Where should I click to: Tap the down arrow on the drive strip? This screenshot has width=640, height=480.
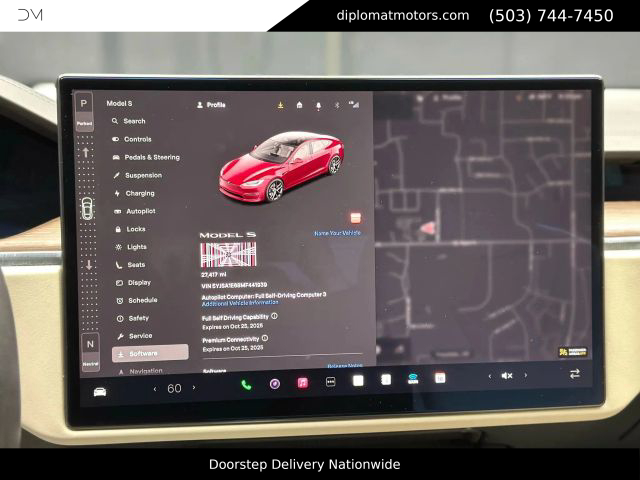point(89,265)
